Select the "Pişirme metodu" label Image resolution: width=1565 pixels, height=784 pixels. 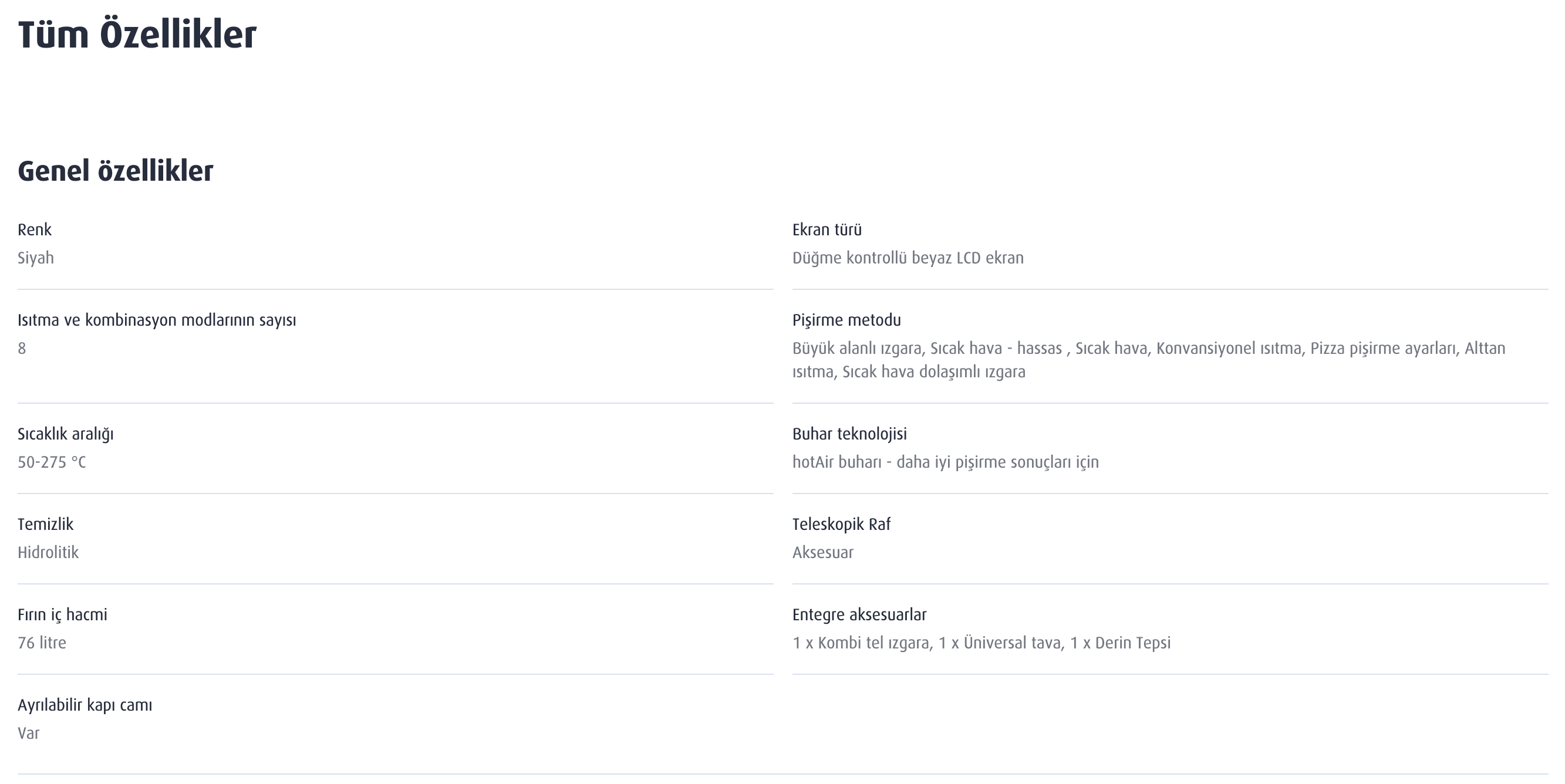846,320
